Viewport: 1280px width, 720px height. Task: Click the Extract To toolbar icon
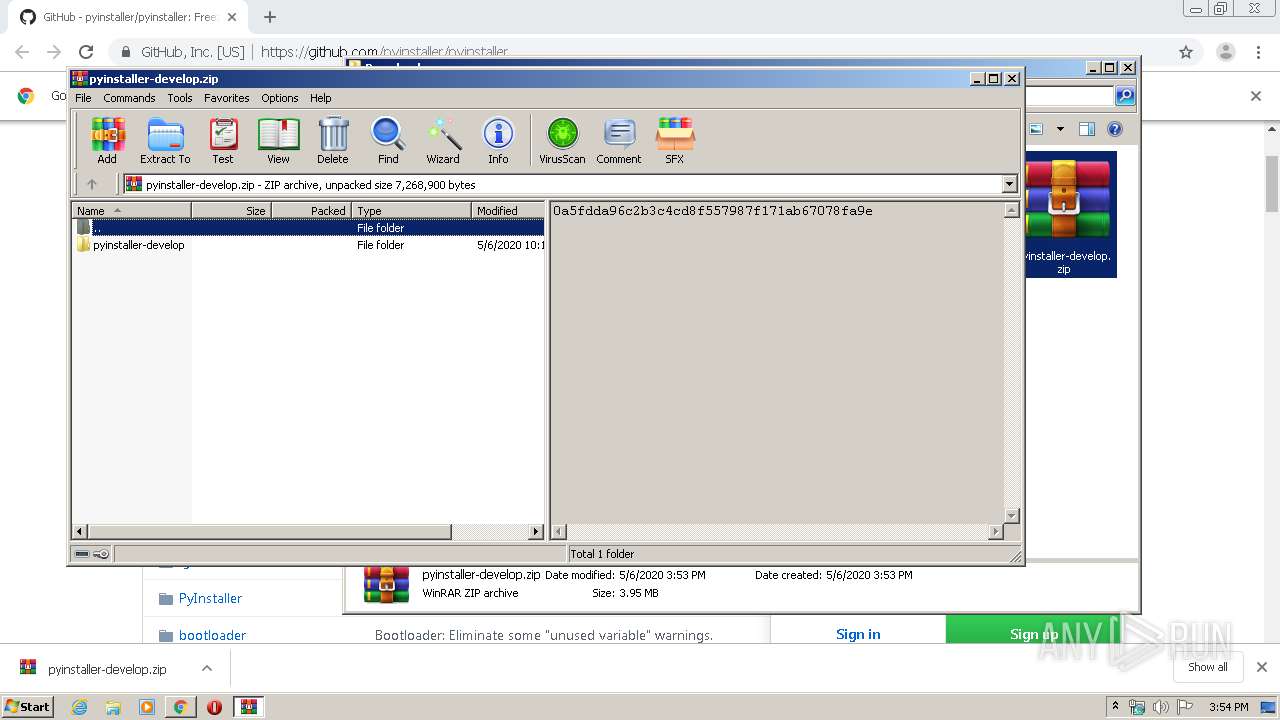click(165, 141)
